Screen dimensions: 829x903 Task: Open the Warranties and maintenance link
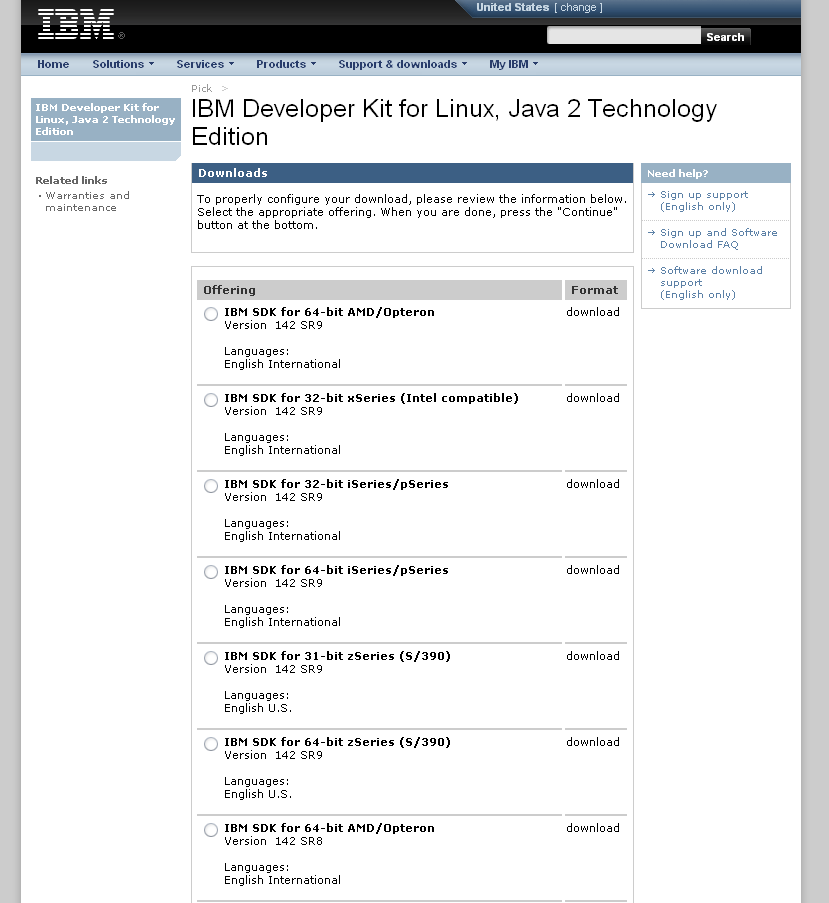coord(88,202)
